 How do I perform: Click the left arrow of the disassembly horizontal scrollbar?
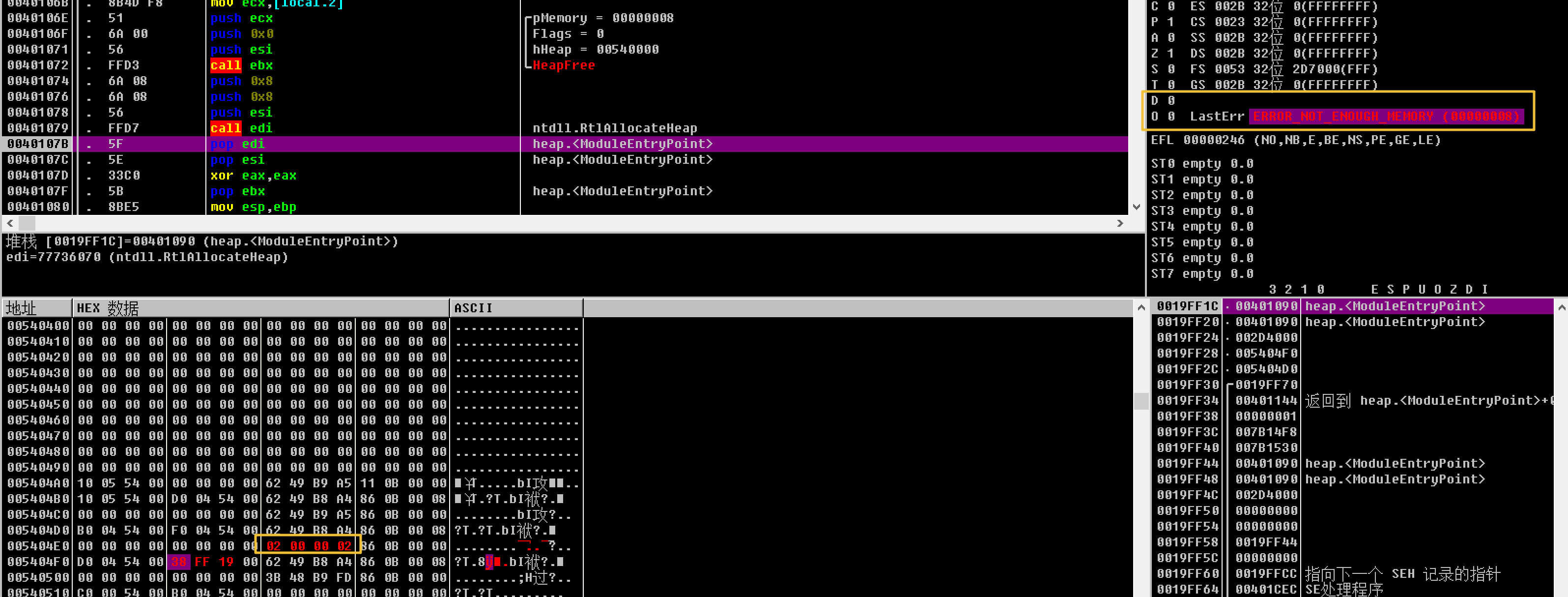click(x=10, y=224)
